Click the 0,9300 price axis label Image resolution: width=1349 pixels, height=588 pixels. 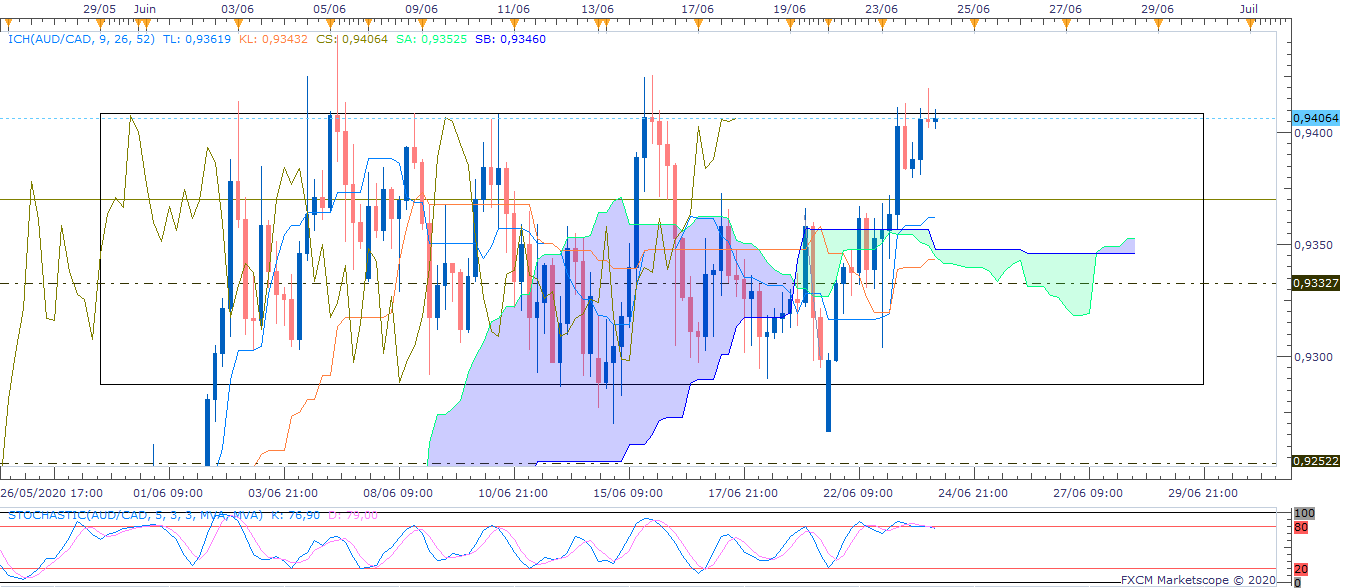(x=1312, y=356)
